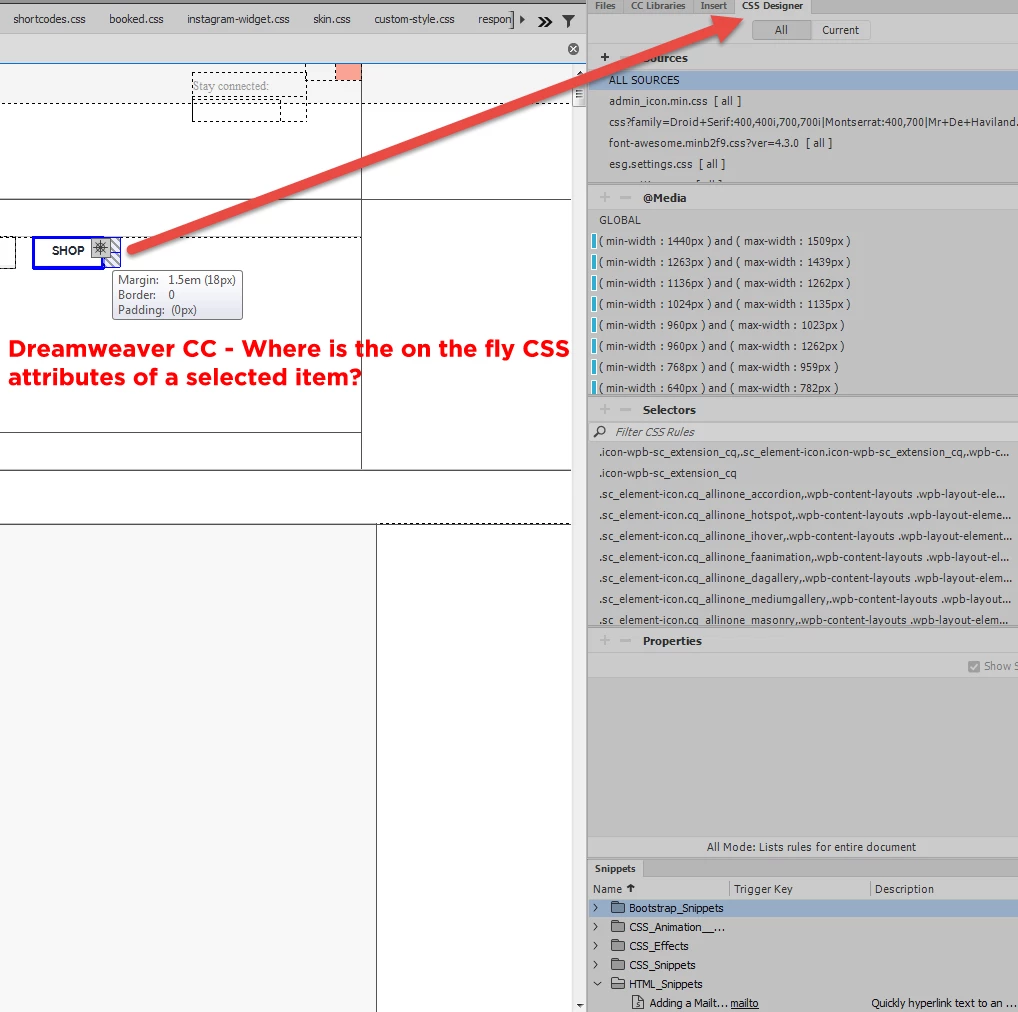Add a property with Properties plus icon
1018x1012 pixels.
click(x=605, y=640)
